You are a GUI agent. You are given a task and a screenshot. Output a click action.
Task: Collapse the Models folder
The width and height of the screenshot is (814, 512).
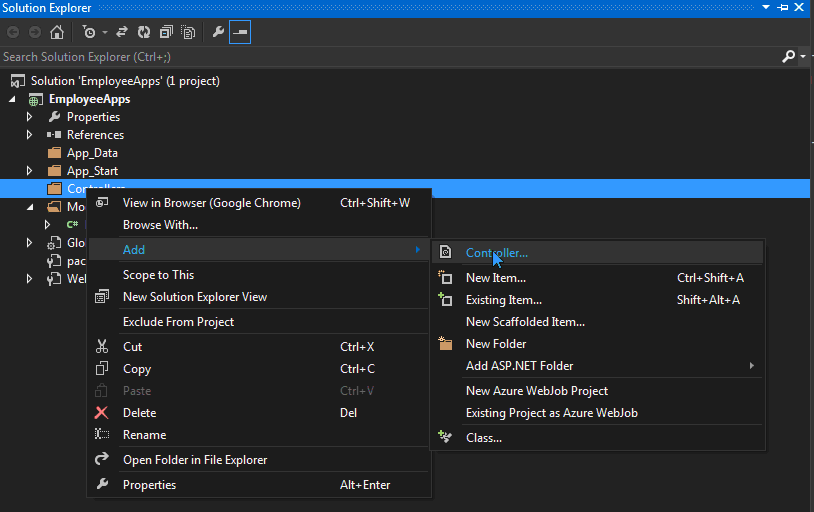pos(30,207)
